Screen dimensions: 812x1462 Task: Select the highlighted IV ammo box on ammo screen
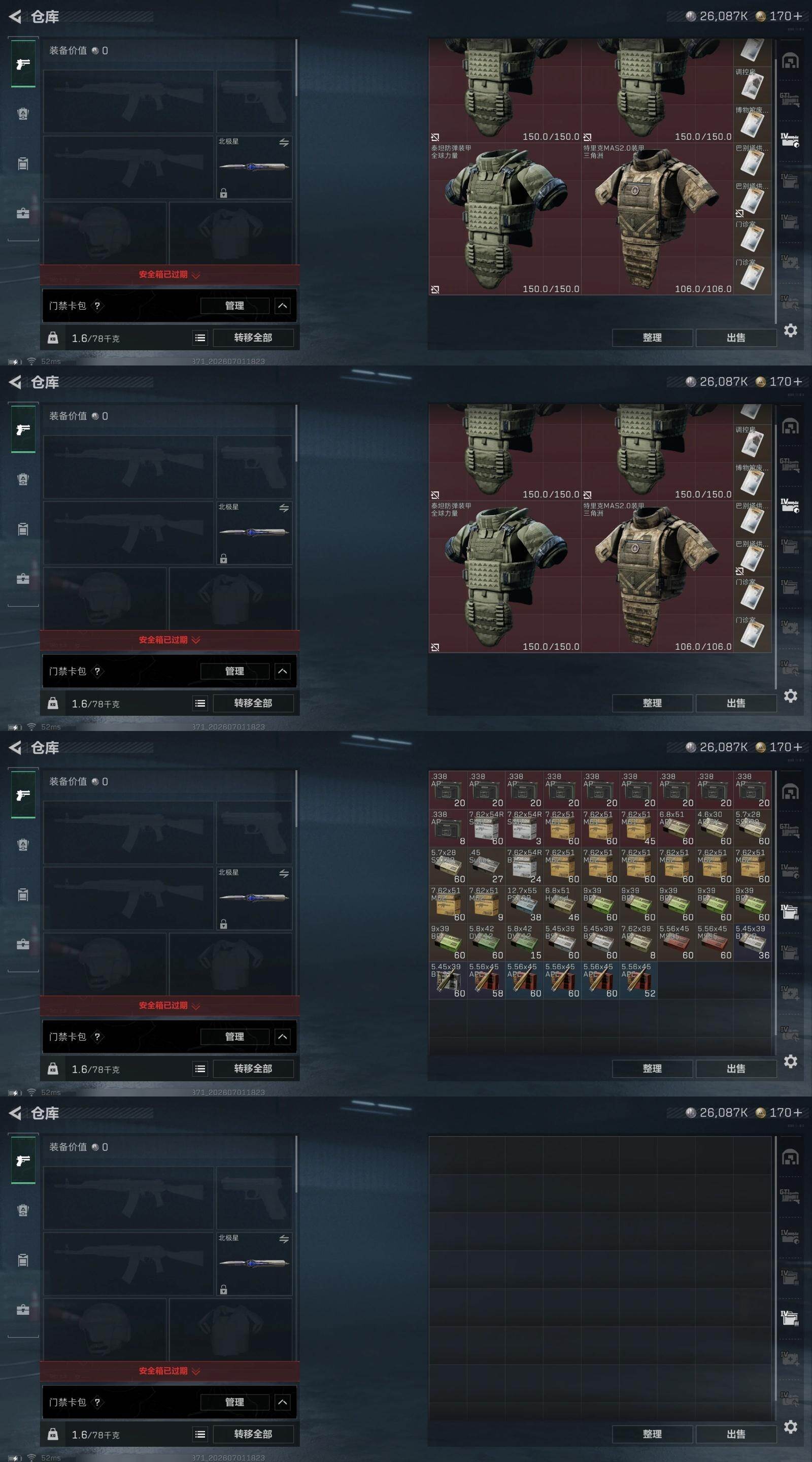(x=790, y=912)
